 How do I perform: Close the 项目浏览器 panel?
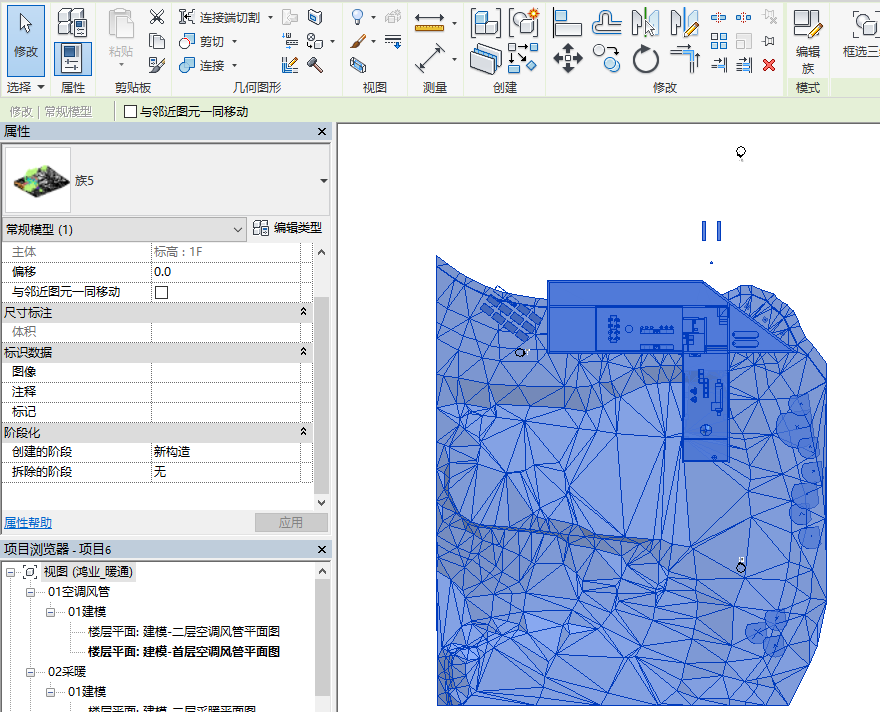click(322, 549)
